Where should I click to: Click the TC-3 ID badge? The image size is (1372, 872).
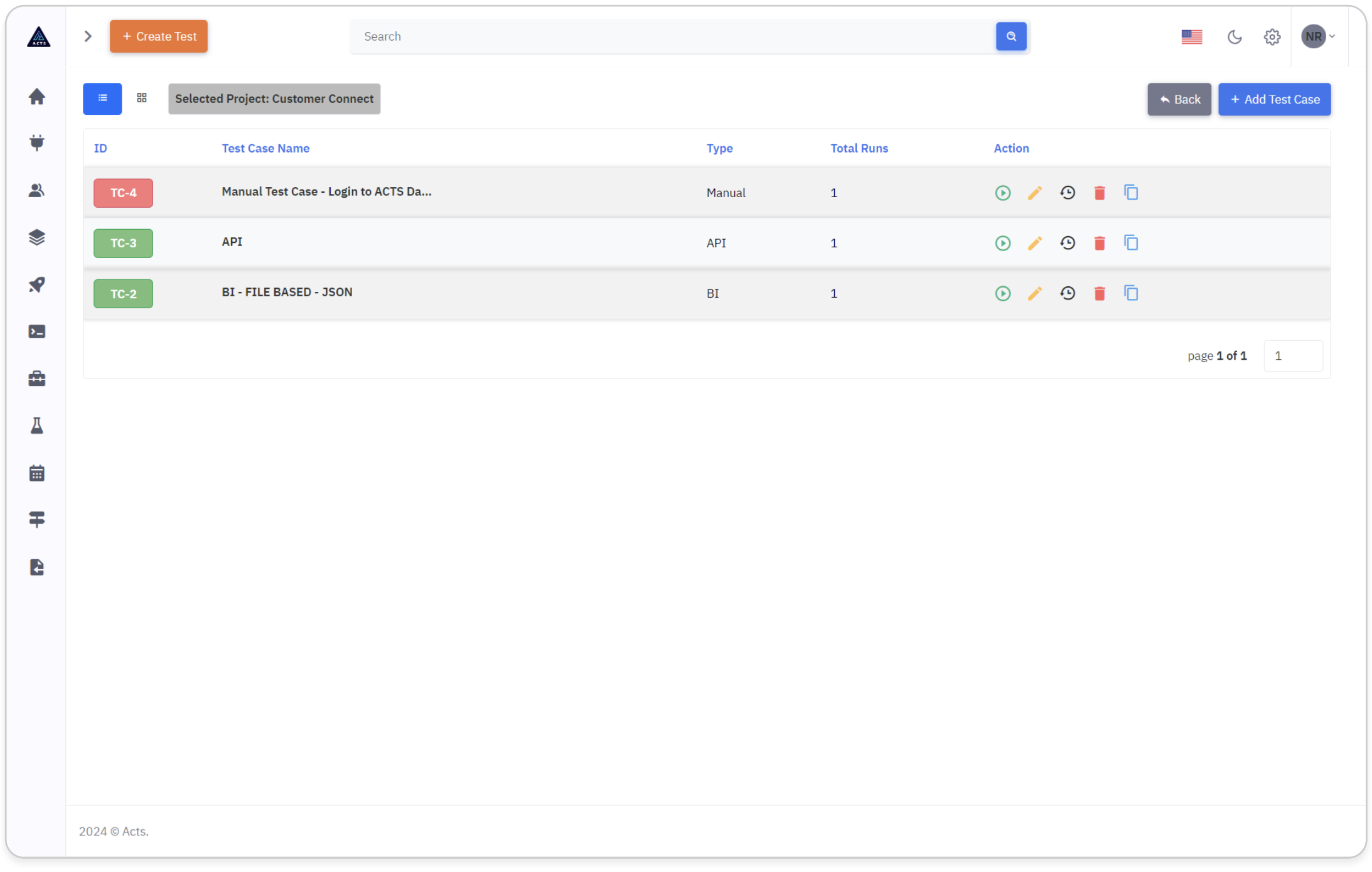123,243
